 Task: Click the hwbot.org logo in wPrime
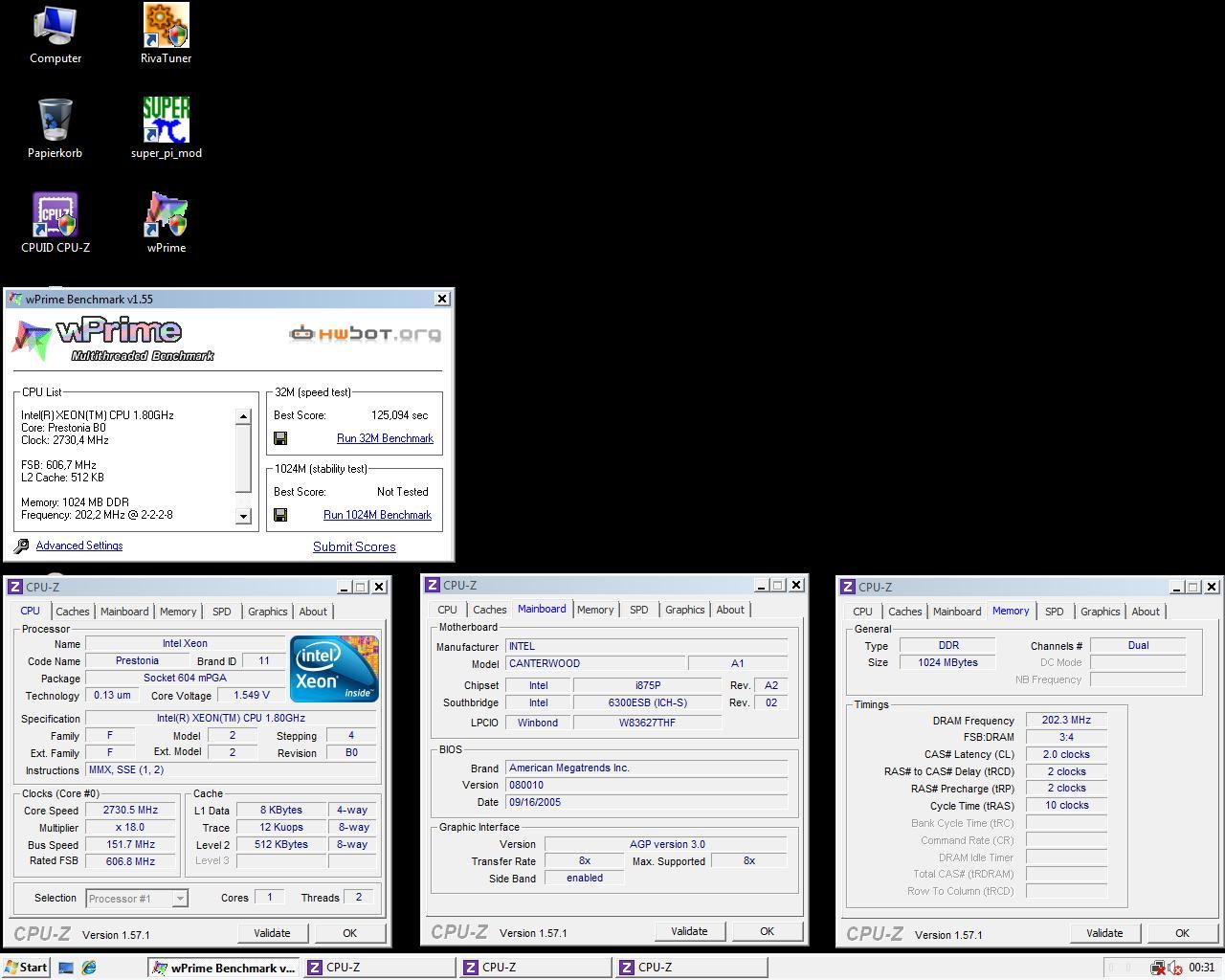pos(366,334)
